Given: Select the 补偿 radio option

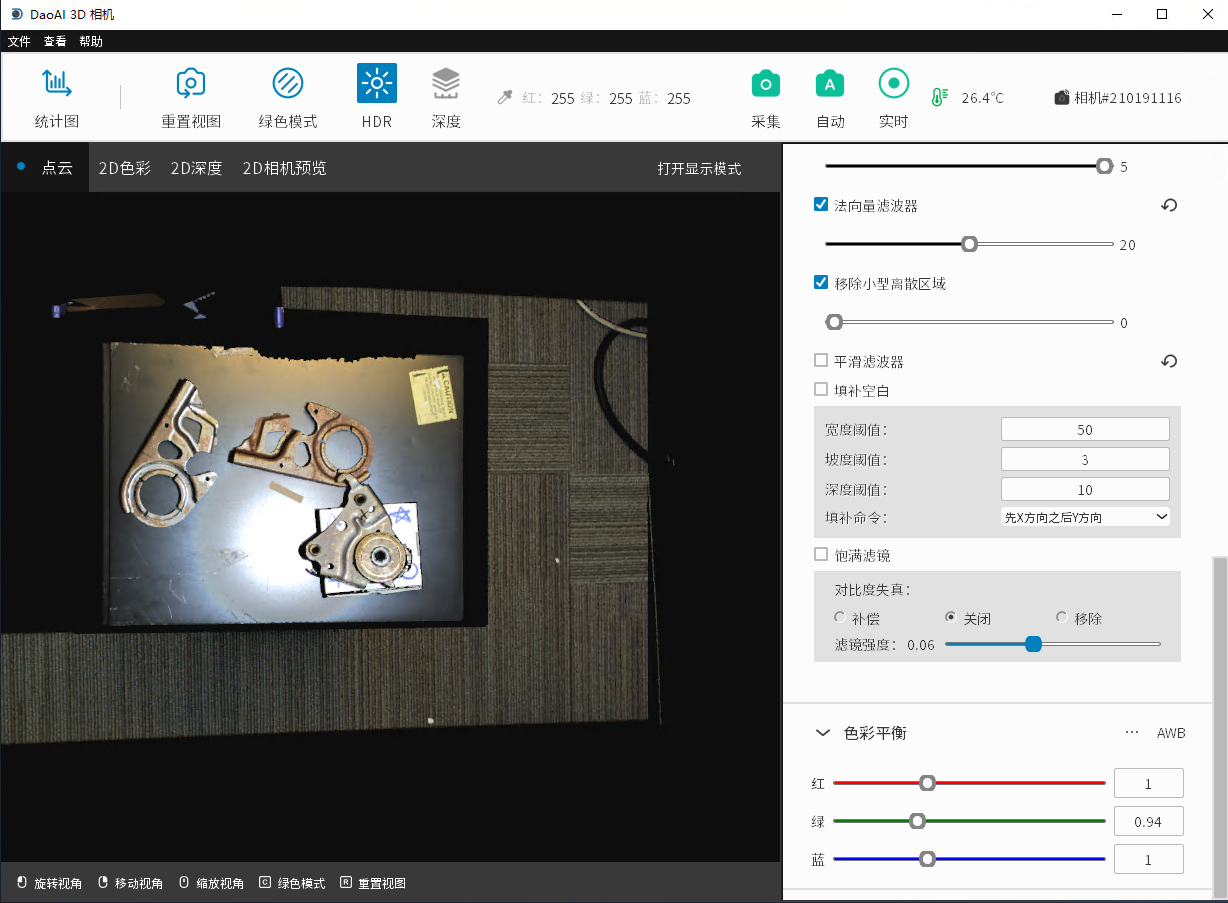Looking at the screenshot, I should (x=840, y=618).
